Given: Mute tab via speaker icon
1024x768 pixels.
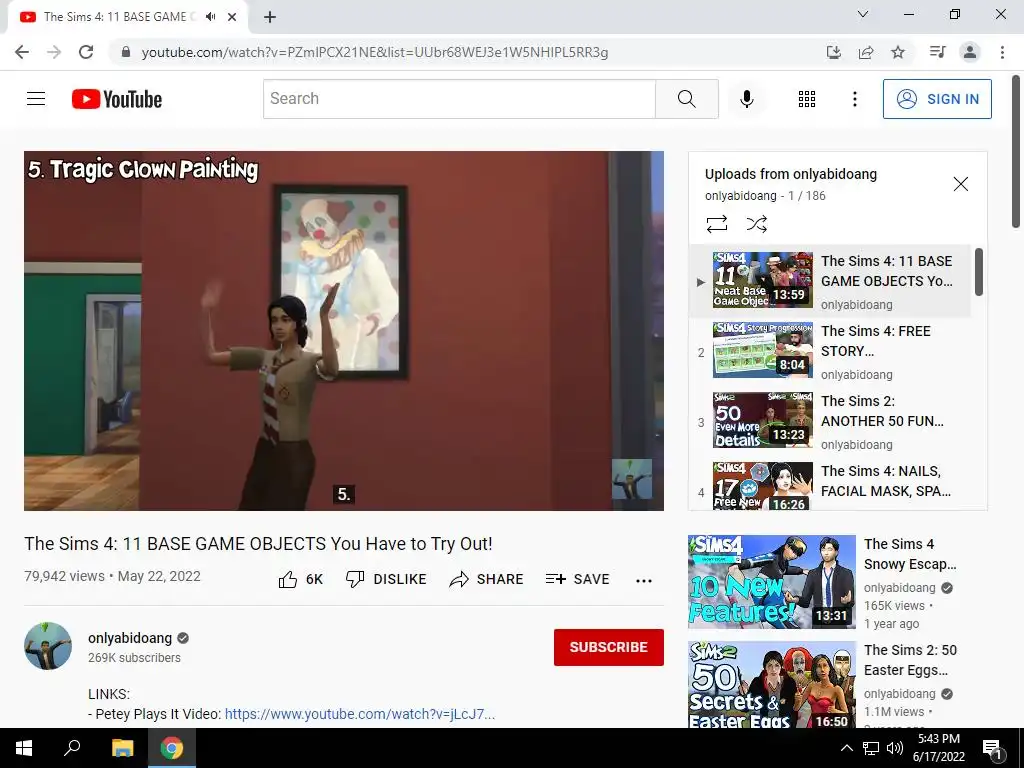Looking at the screenshot, I should click(x=210, y=17).
